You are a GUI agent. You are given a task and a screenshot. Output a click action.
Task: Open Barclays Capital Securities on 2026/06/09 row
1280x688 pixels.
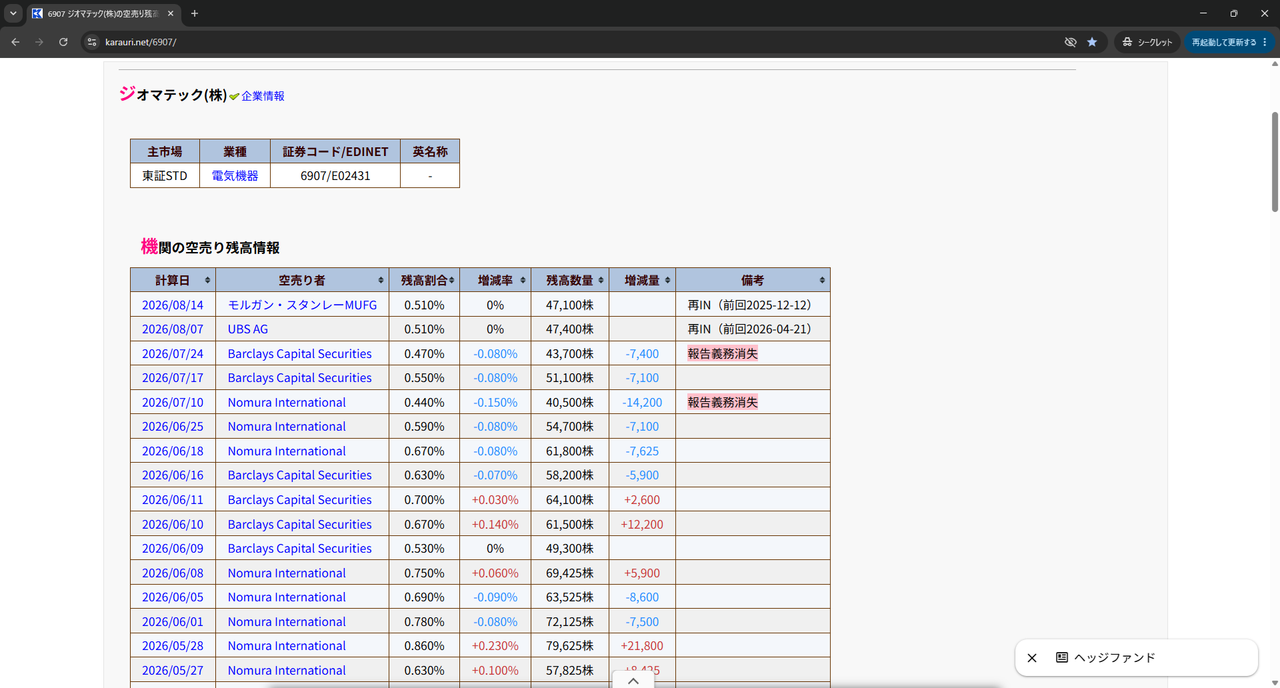pyautogui.click(x=300, y=548)
